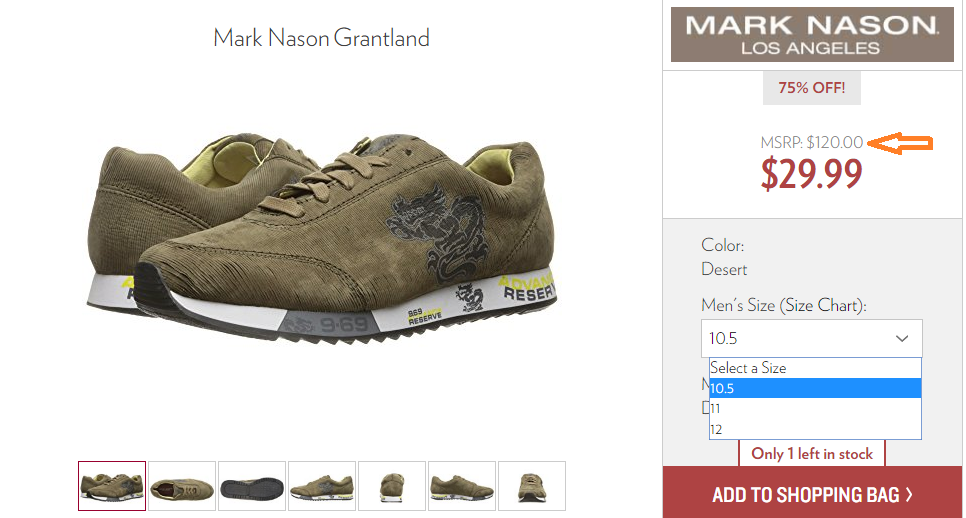Click the 75% OFF badge
Screen dimensions: 966x518
tap(811, 87)
